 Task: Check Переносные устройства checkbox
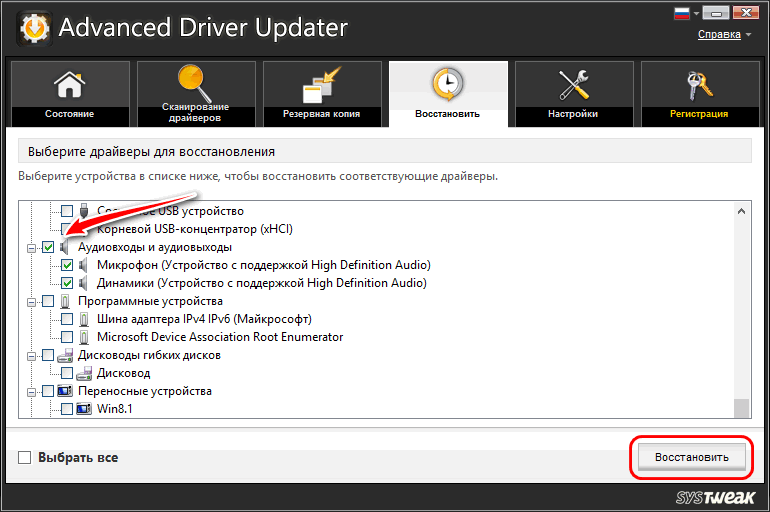(48, 391)
